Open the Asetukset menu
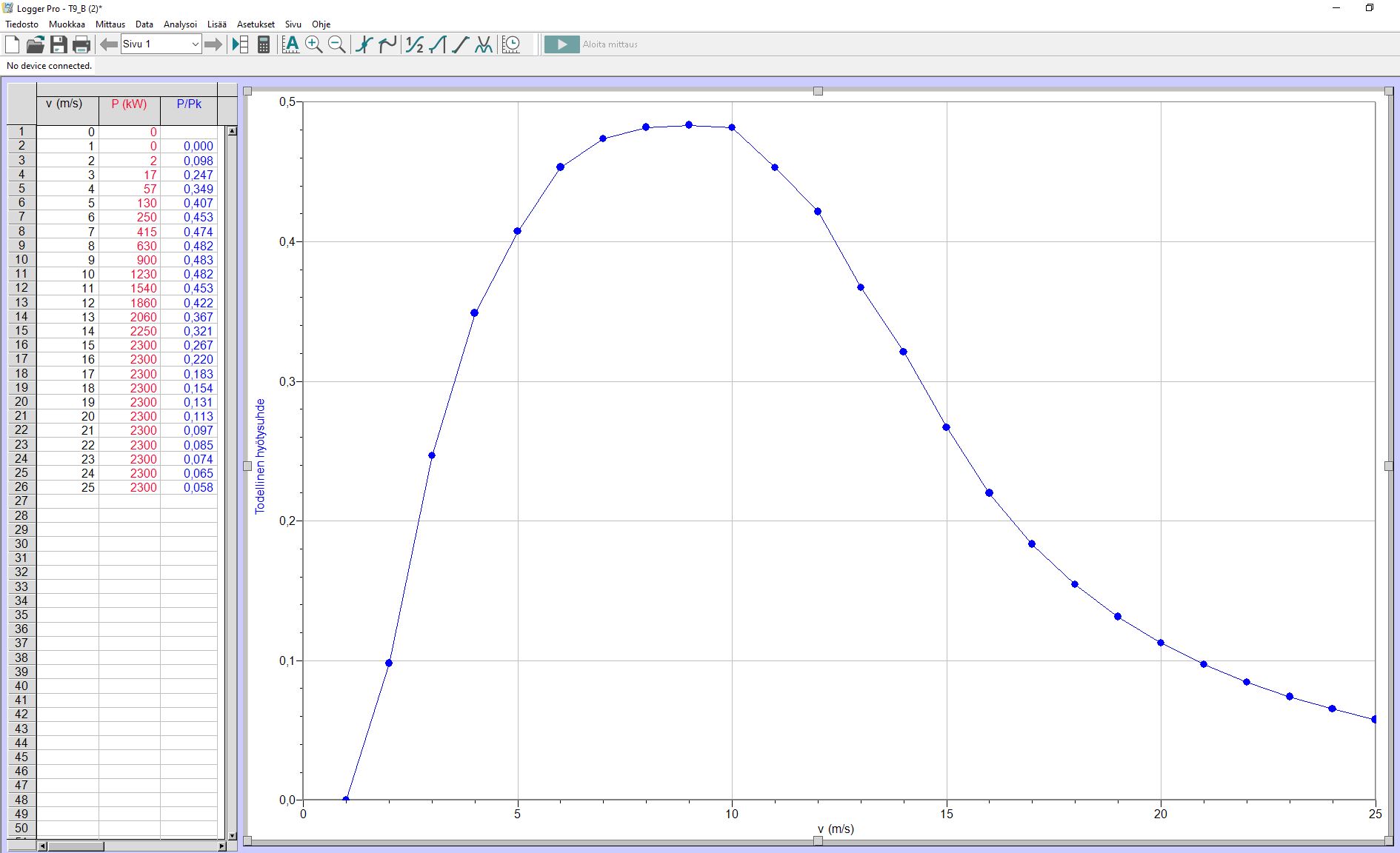 point(256,24)
